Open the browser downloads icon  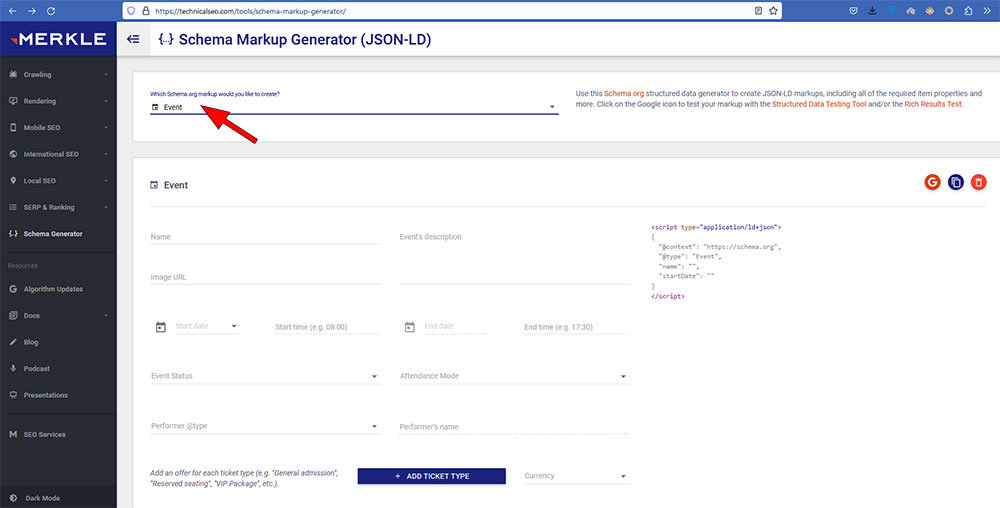click(x=872, y=11)
